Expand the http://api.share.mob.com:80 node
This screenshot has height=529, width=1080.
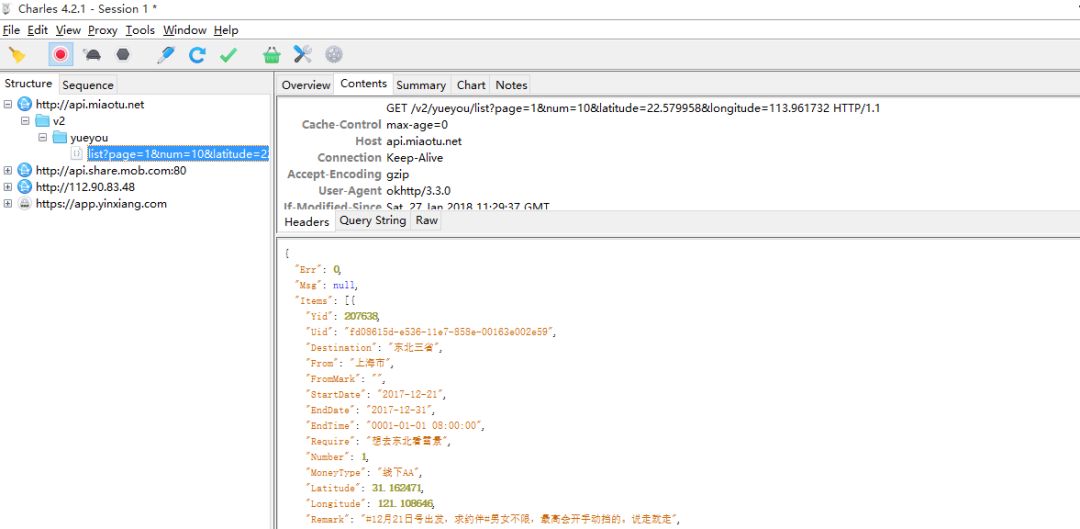pos(8,171)
